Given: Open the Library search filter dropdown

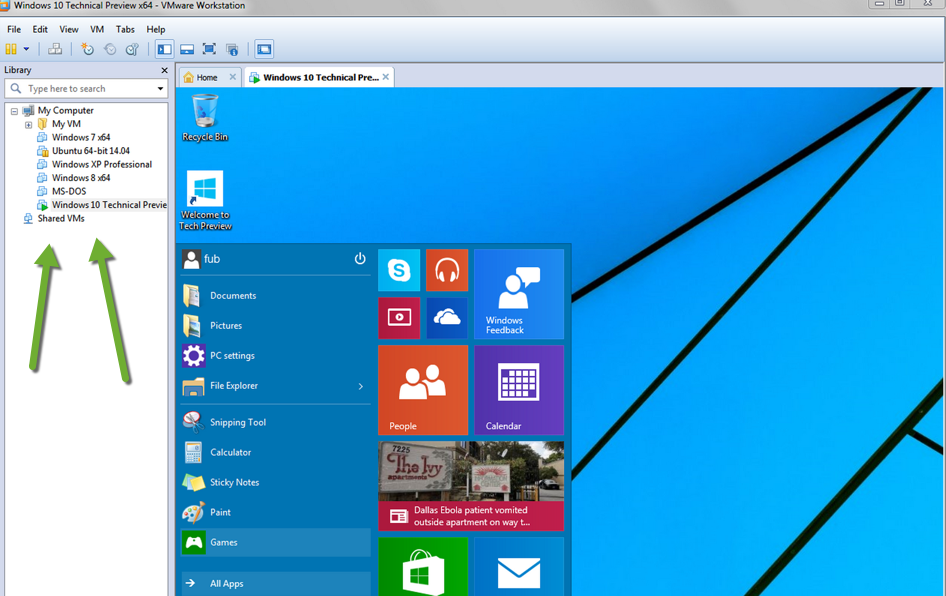Looking at the screenshot, I should click(x=160, y=89).
